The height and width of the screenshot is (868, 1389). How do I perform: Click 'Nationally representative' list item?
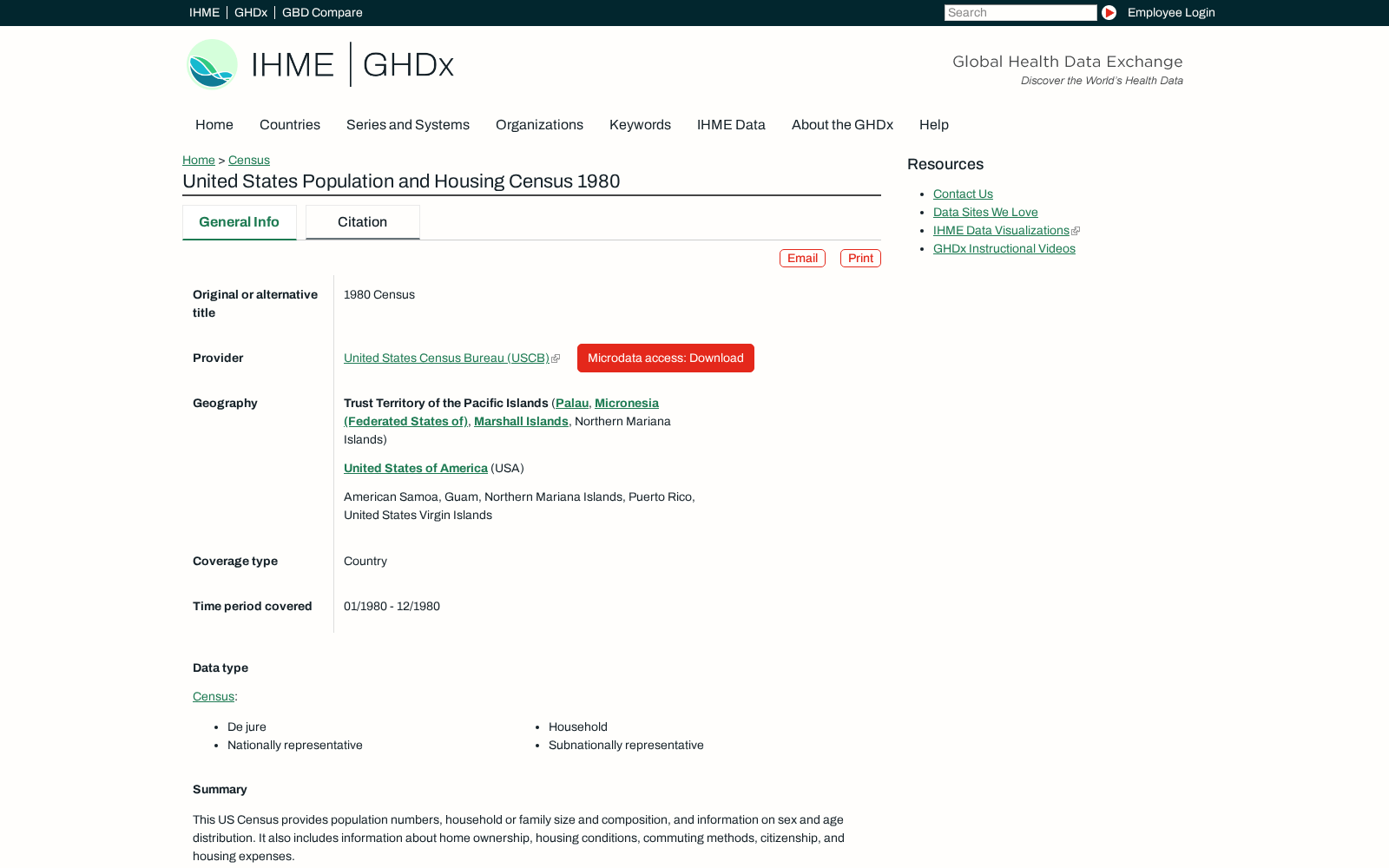295,745
